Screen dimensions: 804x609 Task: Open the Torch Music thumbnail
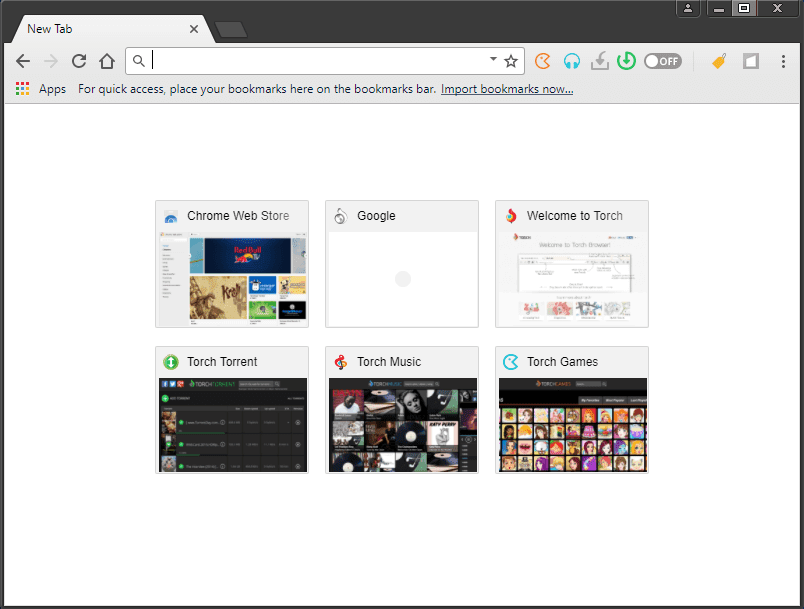(402, 425)
